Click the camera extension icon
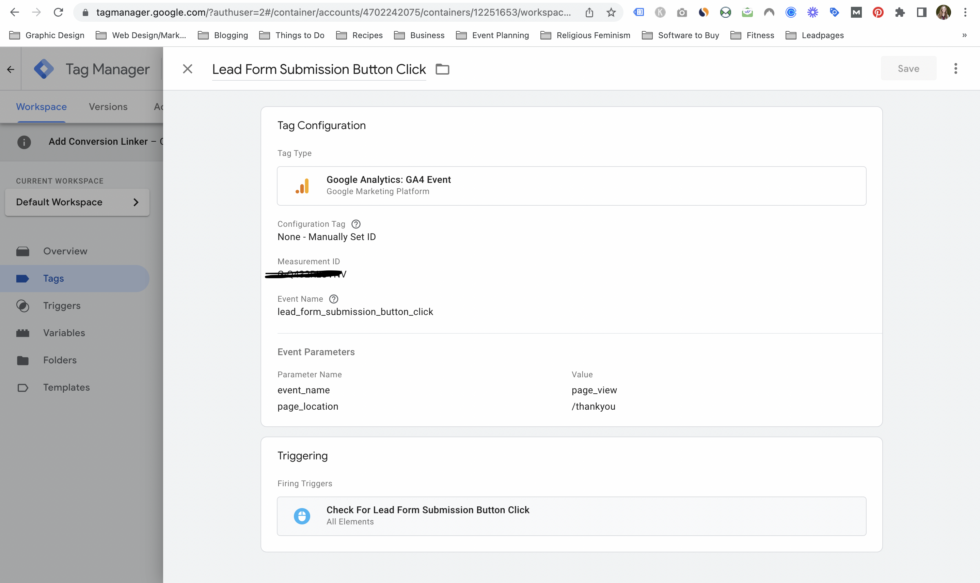 tap(682, 12)
